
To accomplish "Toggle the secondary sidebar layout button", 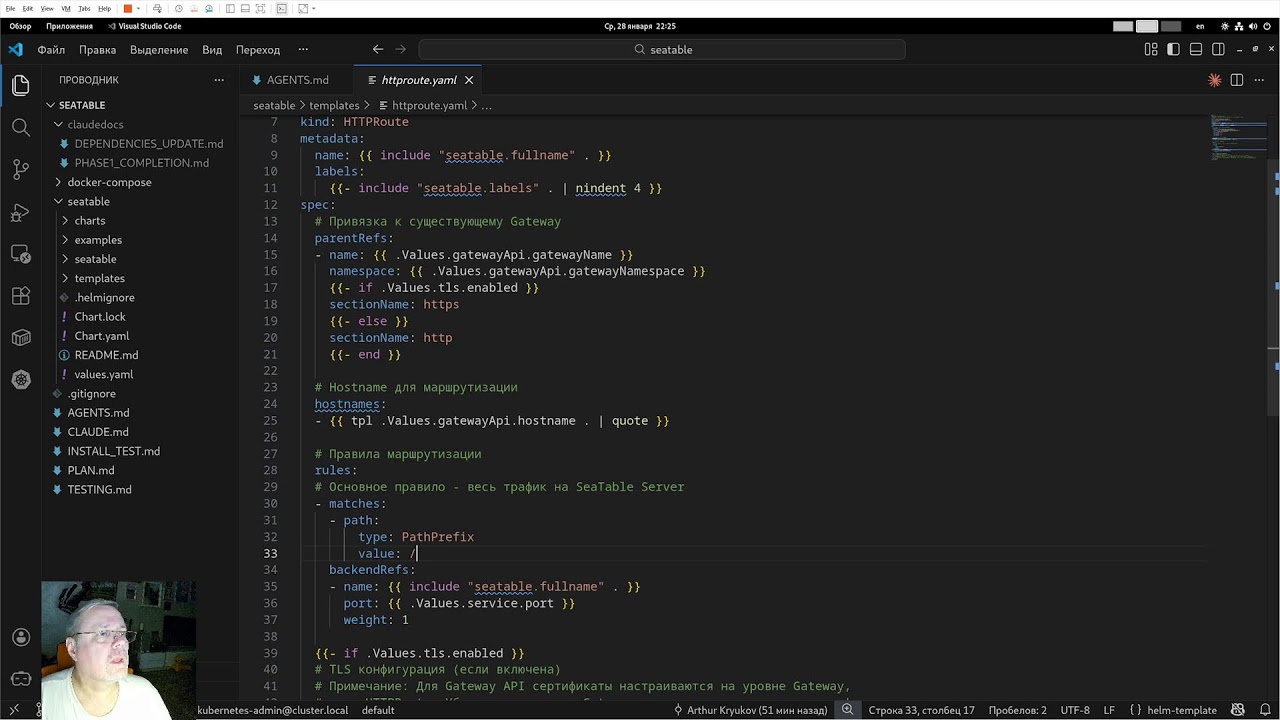I will pos(1218,49).
